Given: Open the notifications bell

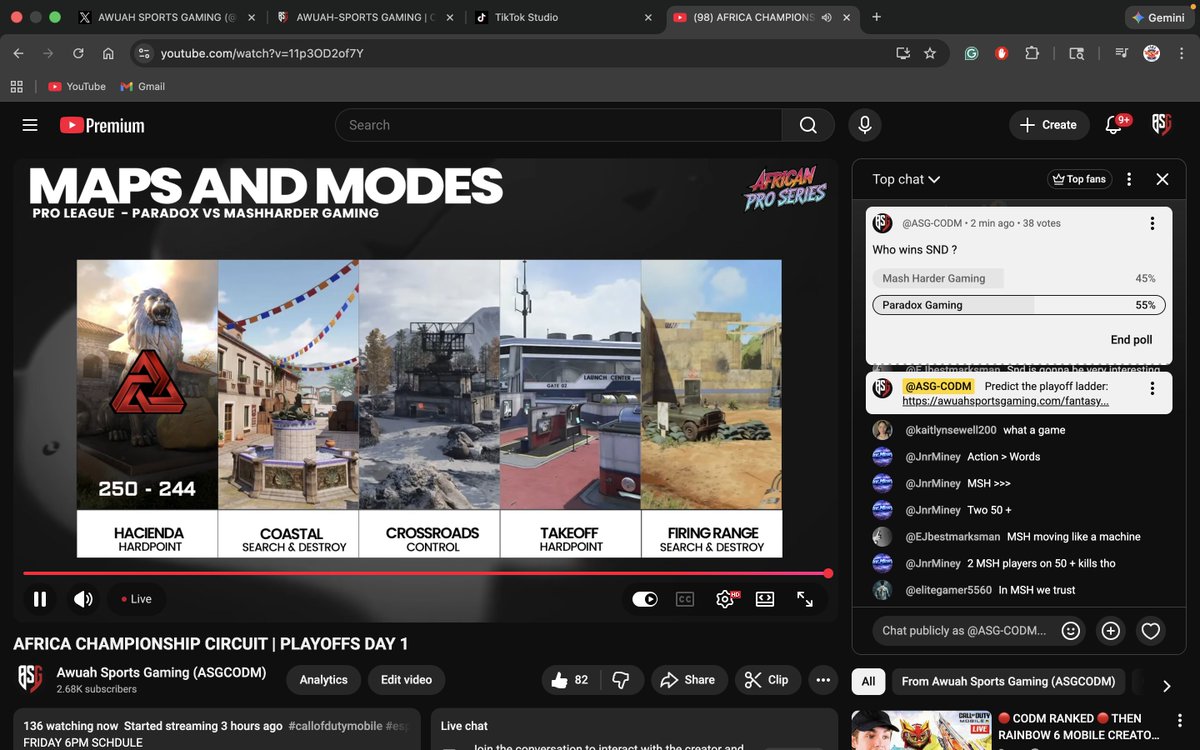Looking at the screenshot, I should (1114, 125).
